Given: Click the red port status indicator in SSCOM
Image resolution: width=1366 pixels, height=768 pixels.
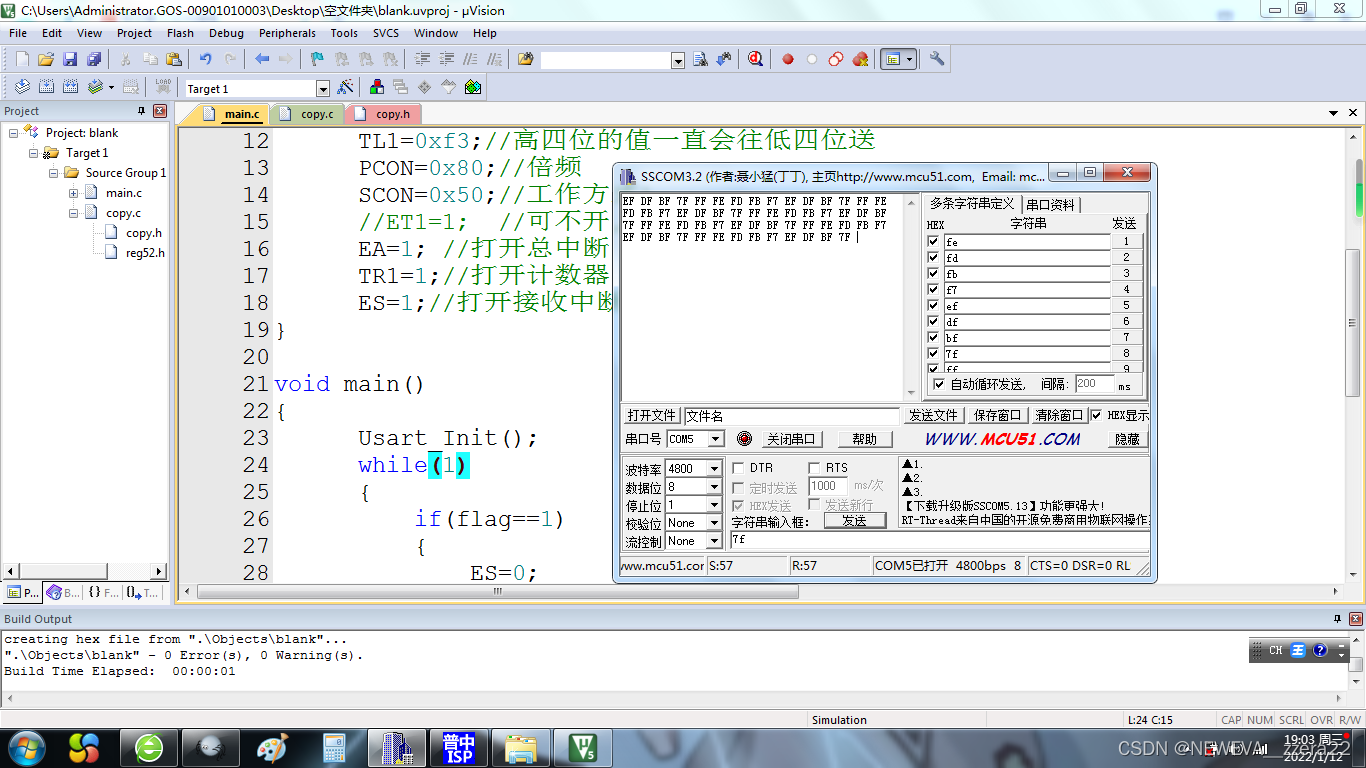Looking at the screenshot, I should point(744,439).
